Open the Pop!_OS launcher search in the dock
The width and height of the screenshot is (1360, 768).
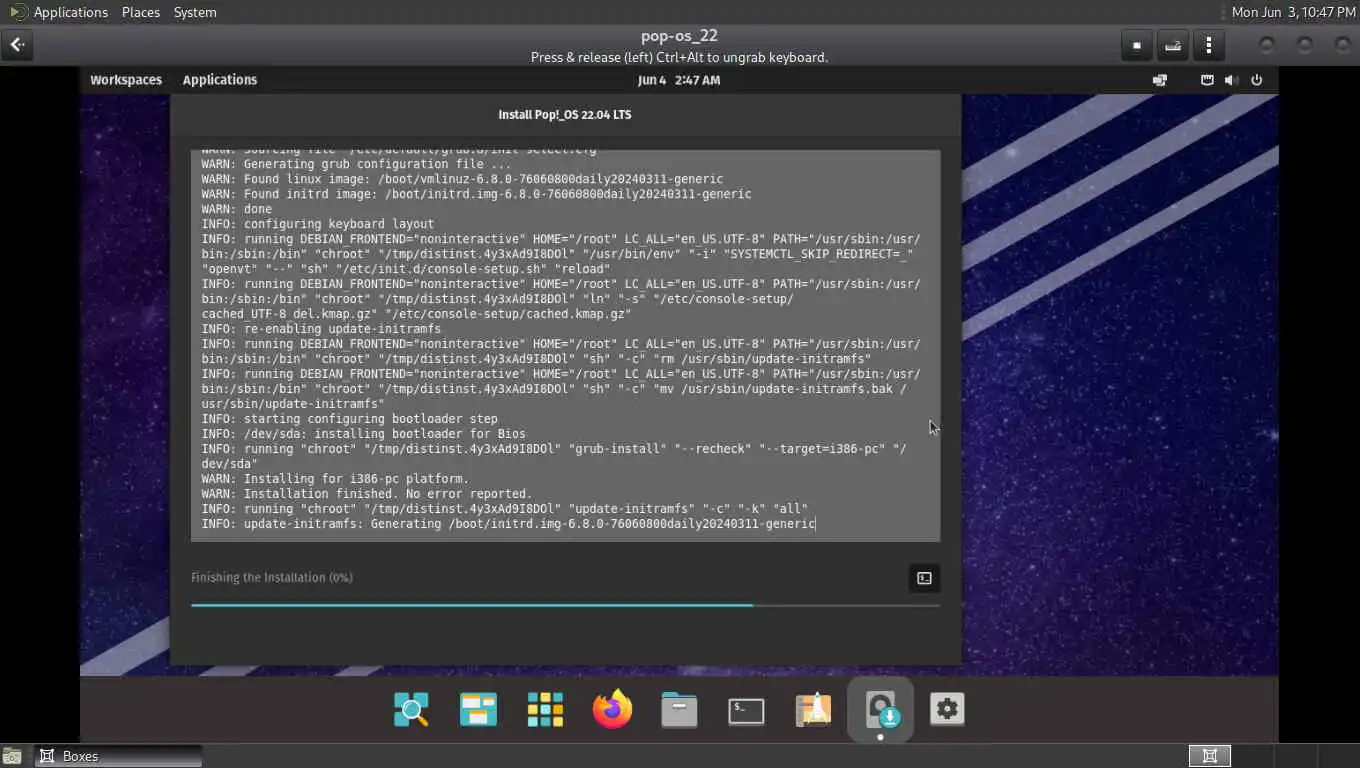coord(411,709)
